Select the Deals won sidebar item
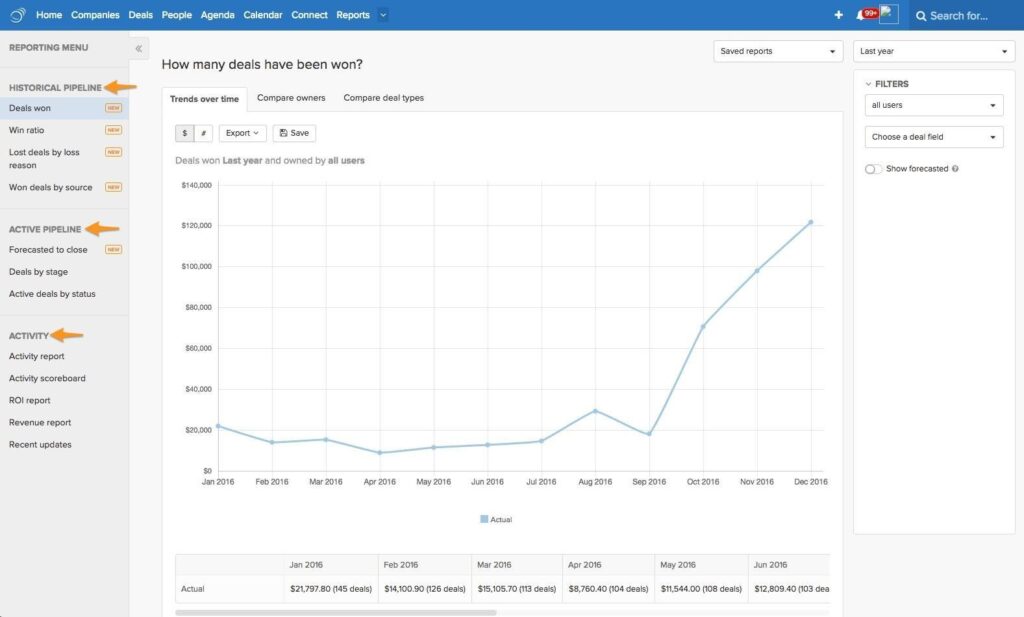Screen dimensions: 1024x617 pyautogui.click(x=31, y=107)
